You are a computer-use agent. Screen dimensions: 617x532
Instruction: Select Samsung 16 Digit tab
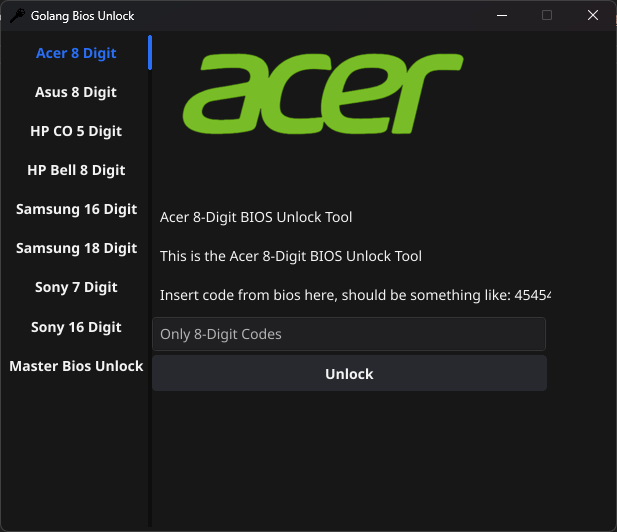[x=76, y=209]
